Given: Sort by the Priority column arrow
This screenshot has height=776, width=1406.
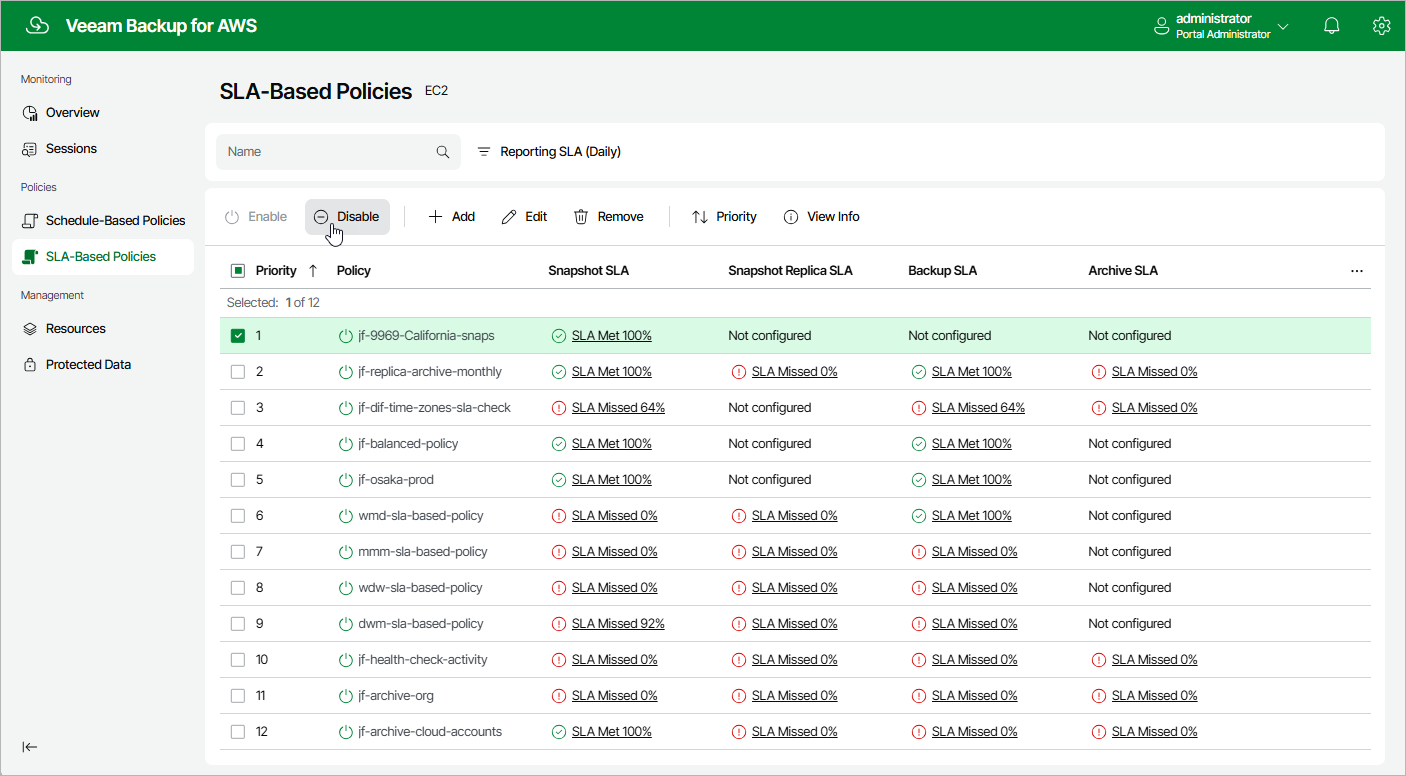Looking at the screenshot, I should (313, 271).
